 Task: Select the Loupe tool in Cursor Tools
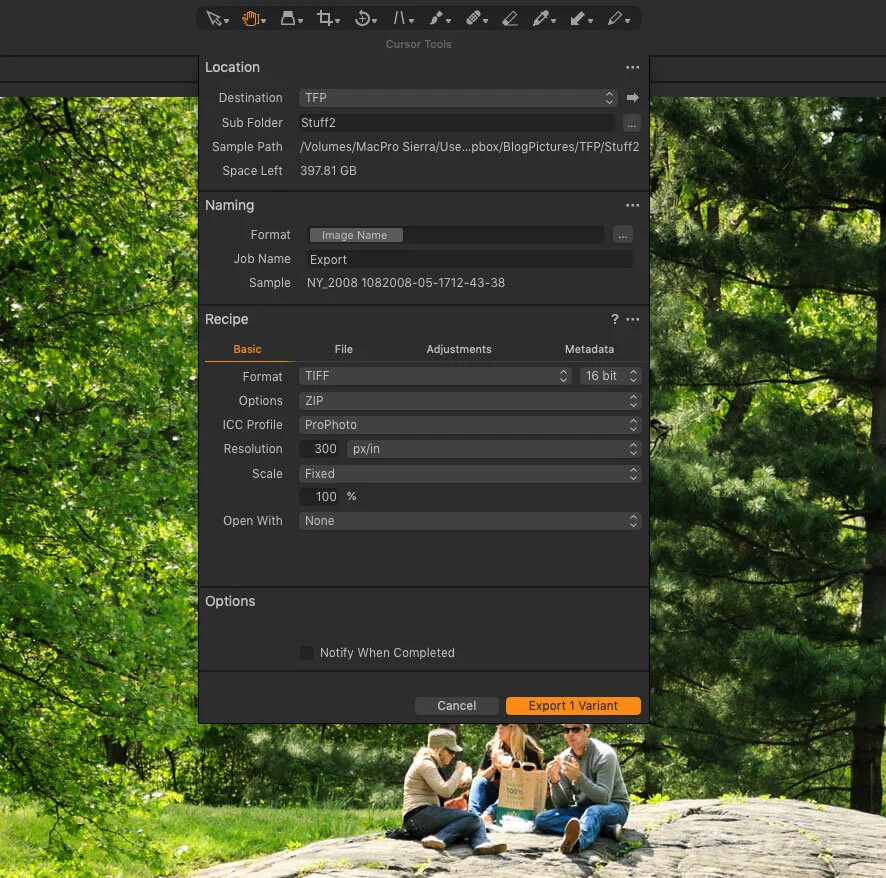click(288, 19)
